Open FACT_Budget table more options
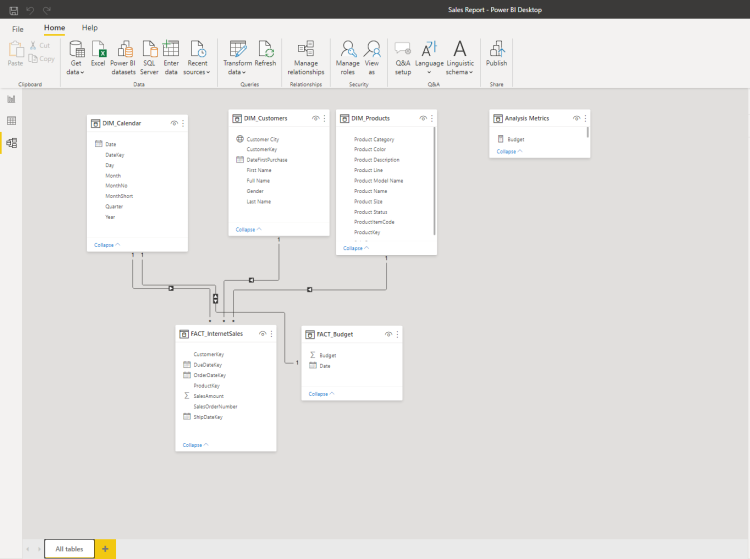 point(397,334)
